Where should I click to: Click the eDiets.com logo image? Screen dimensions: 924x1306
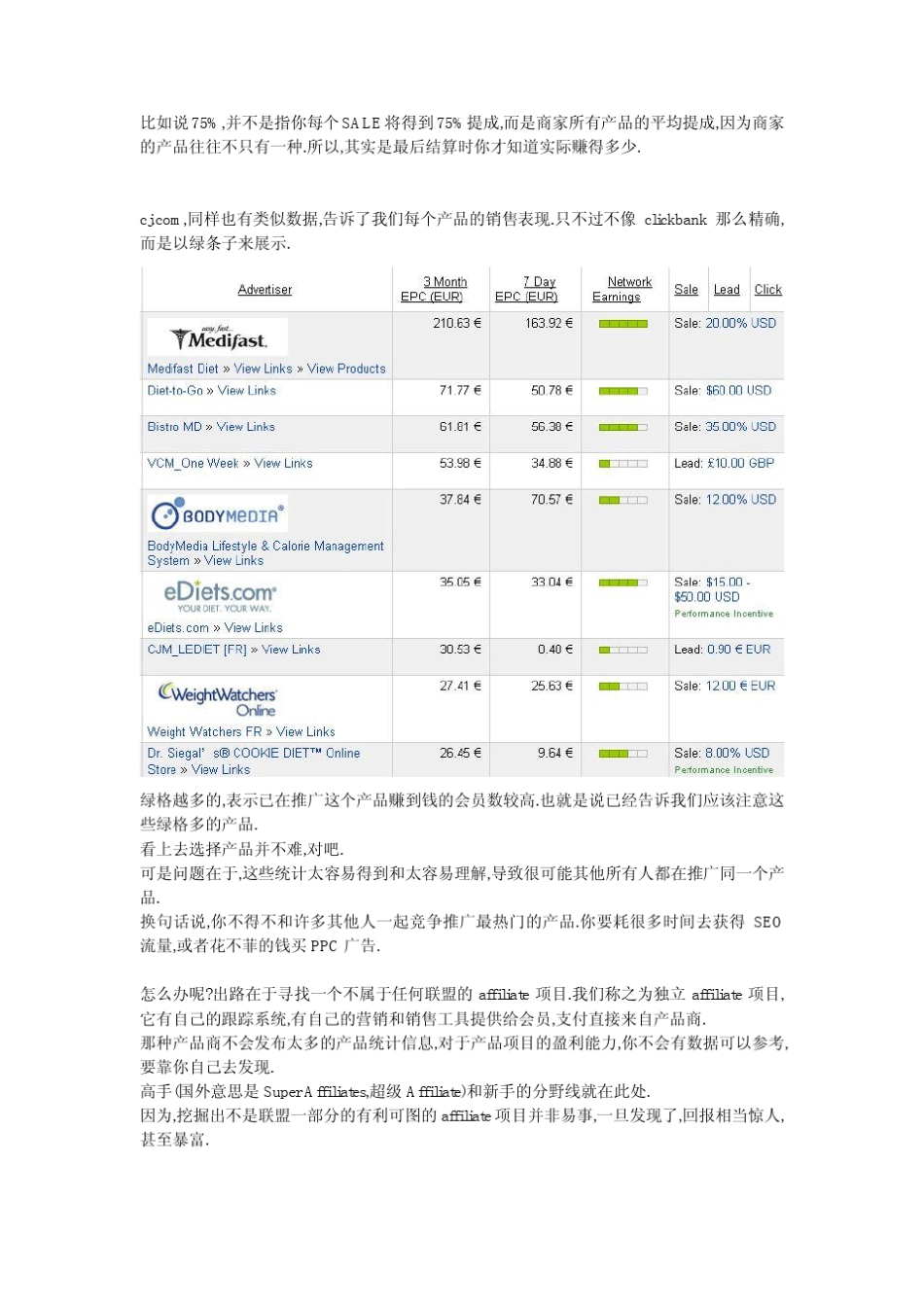tap(220, 596)
